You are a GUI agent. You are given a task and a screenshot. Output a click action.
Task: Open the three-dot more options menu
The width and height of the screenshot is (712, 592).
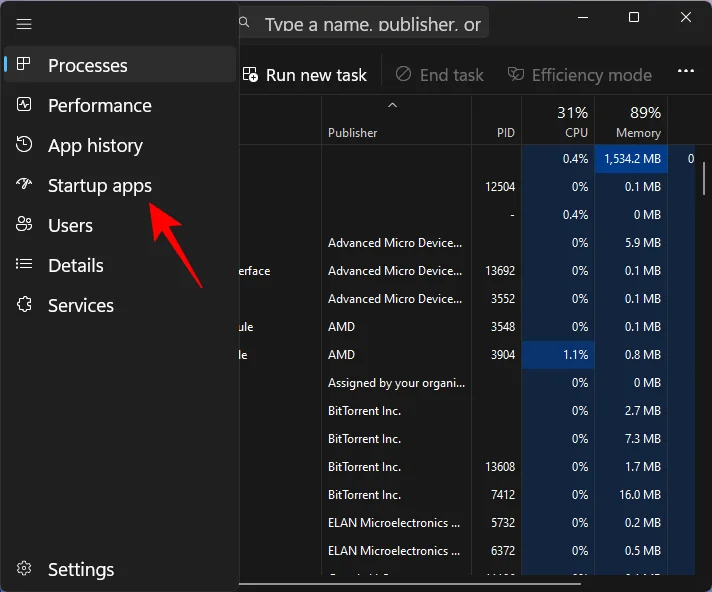click(686, 71)
